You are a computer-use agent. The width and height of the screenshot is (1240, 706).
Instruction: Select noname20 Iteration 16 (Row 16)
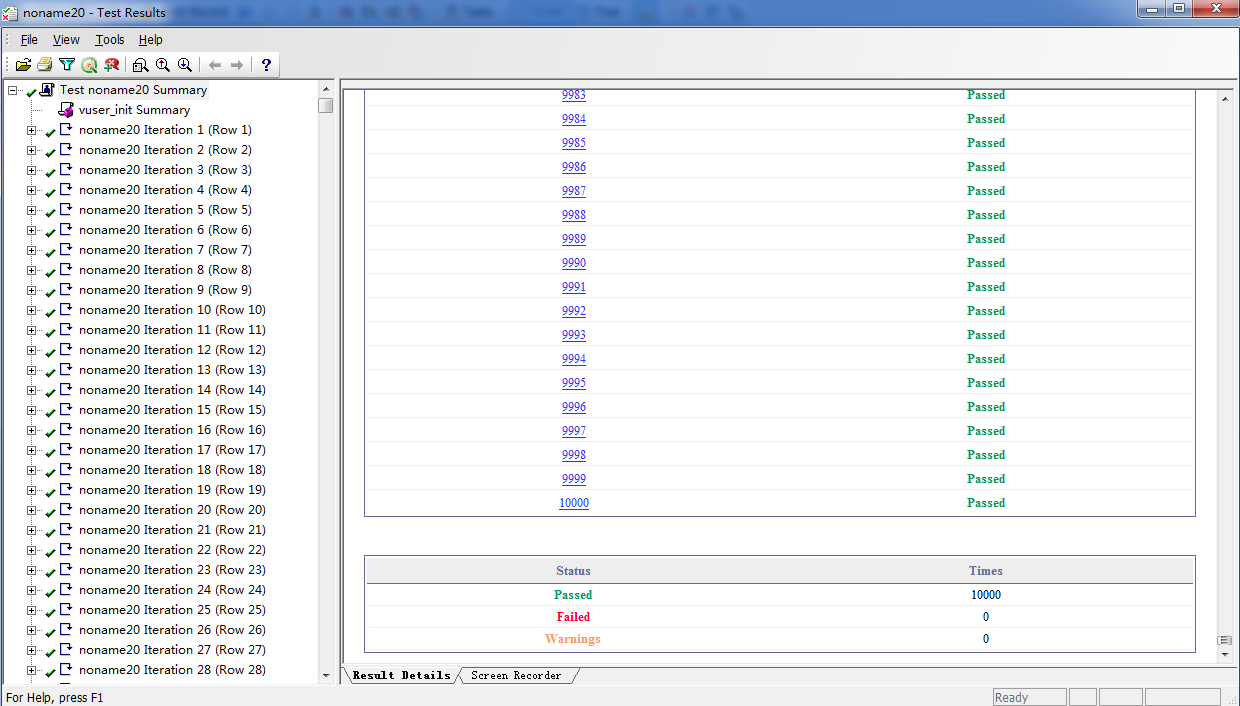pyautogui.click(x=172, y=430)
